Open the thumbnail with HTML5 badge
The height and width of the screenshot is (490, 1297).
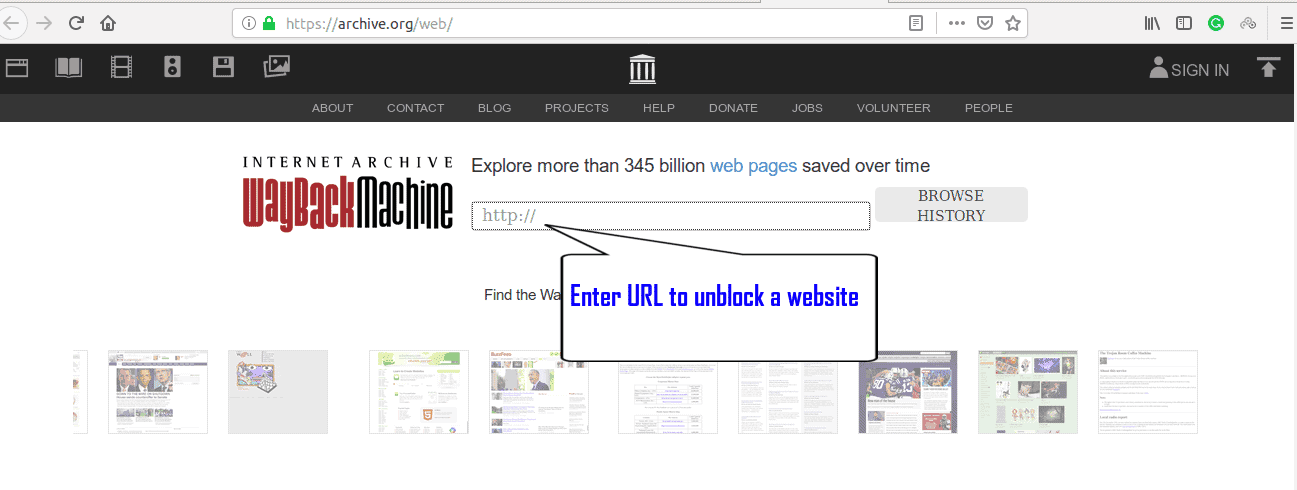pos(419,392)
